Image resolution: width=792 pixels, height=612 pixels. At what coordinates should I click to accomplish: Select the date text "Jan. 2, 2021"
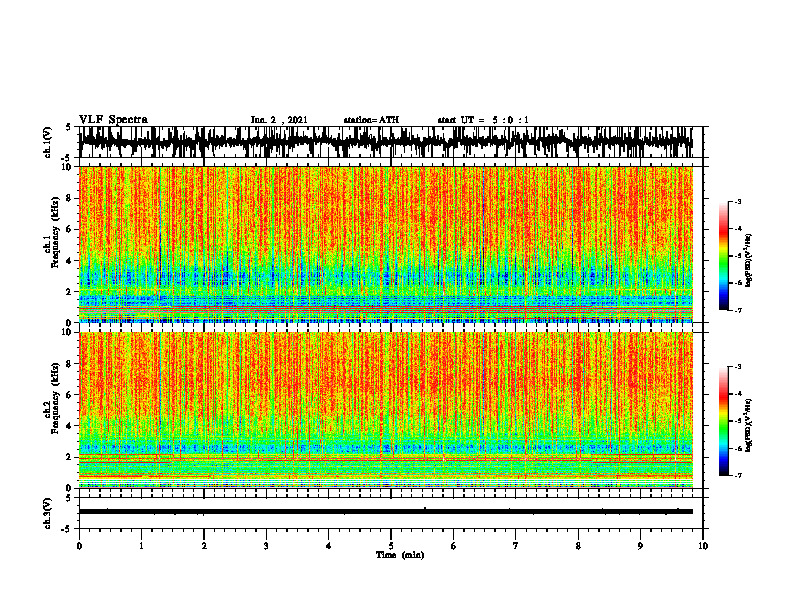pyautogui.click(x=279, y=120)
